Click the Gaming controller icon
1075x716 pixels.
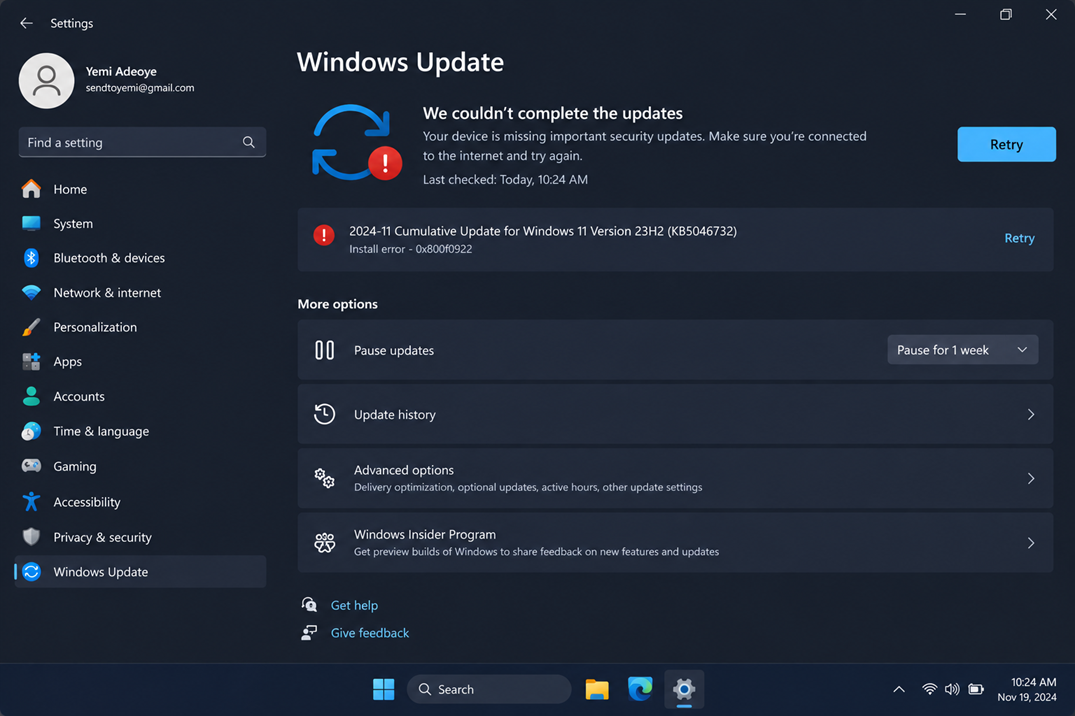(32, 466)
